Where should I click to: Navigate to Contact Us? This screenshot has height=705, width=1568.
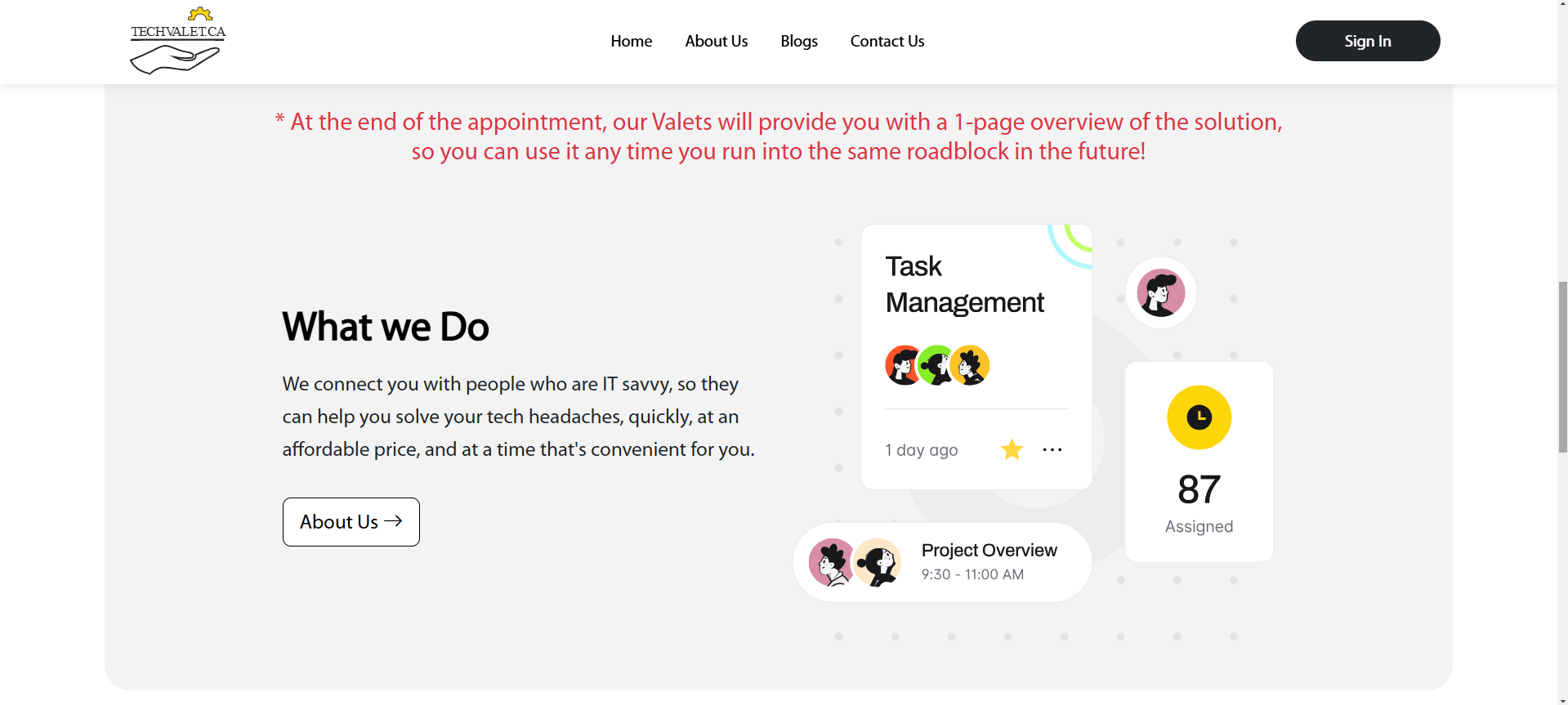(887, 41)
